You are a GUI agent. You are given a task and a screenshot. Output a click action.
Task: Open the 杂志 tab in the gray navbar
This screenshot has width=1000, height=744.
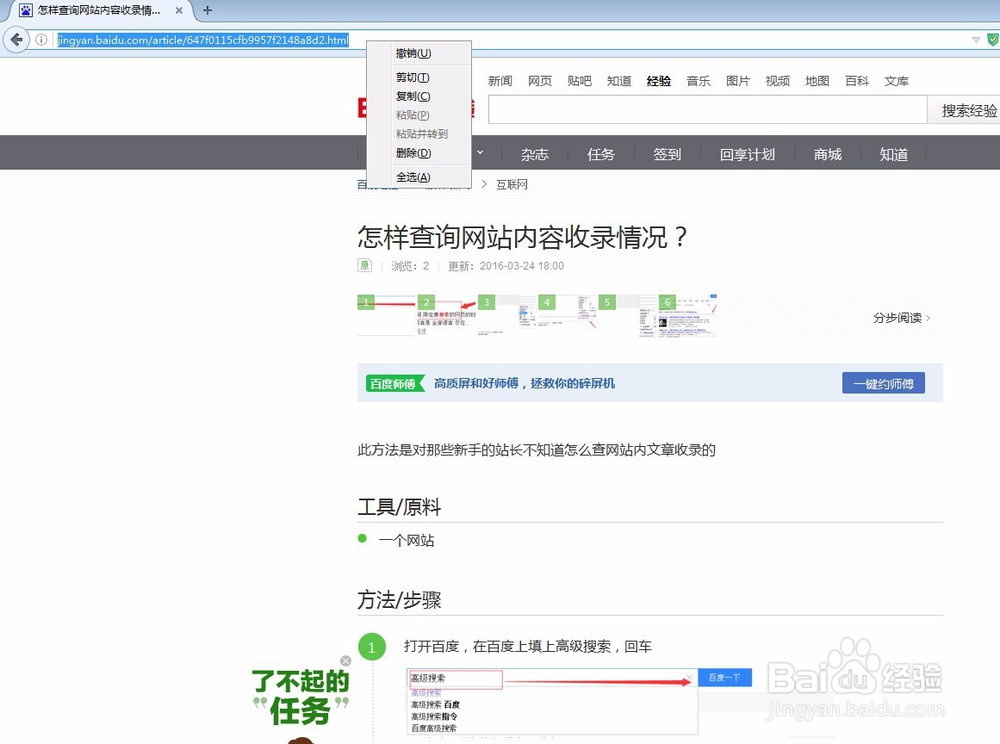click(534, 154)
